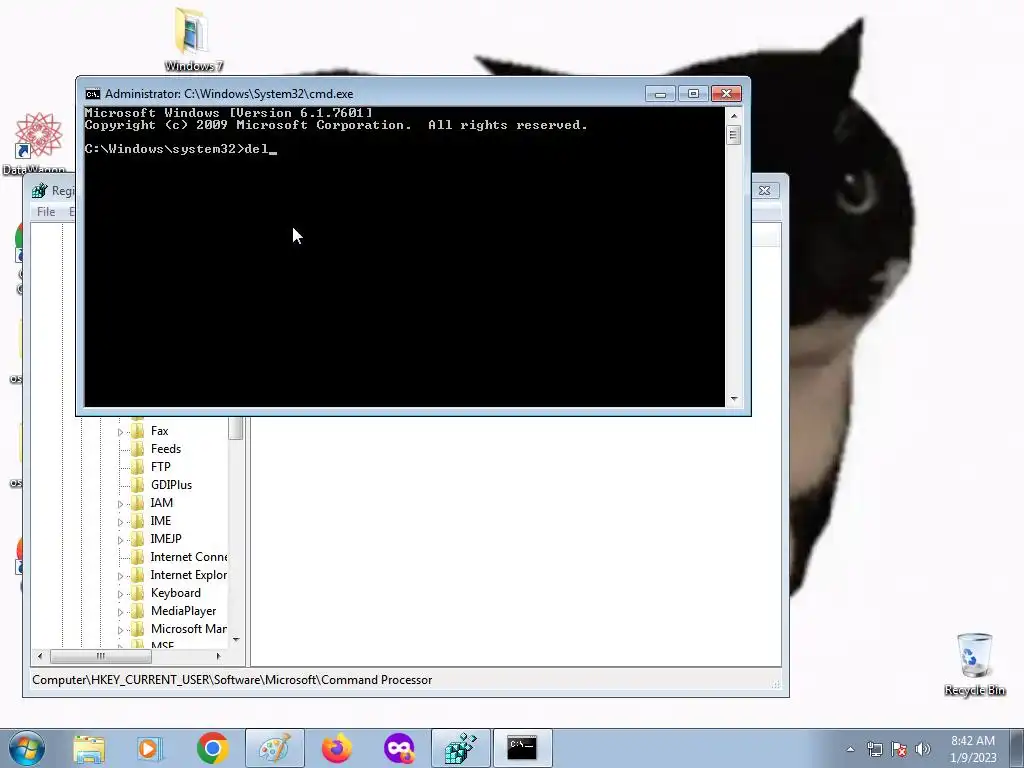Maximize the Command Prompt window
The width and height of the screenshot is (1024, 768).
(x=693, y=94)
